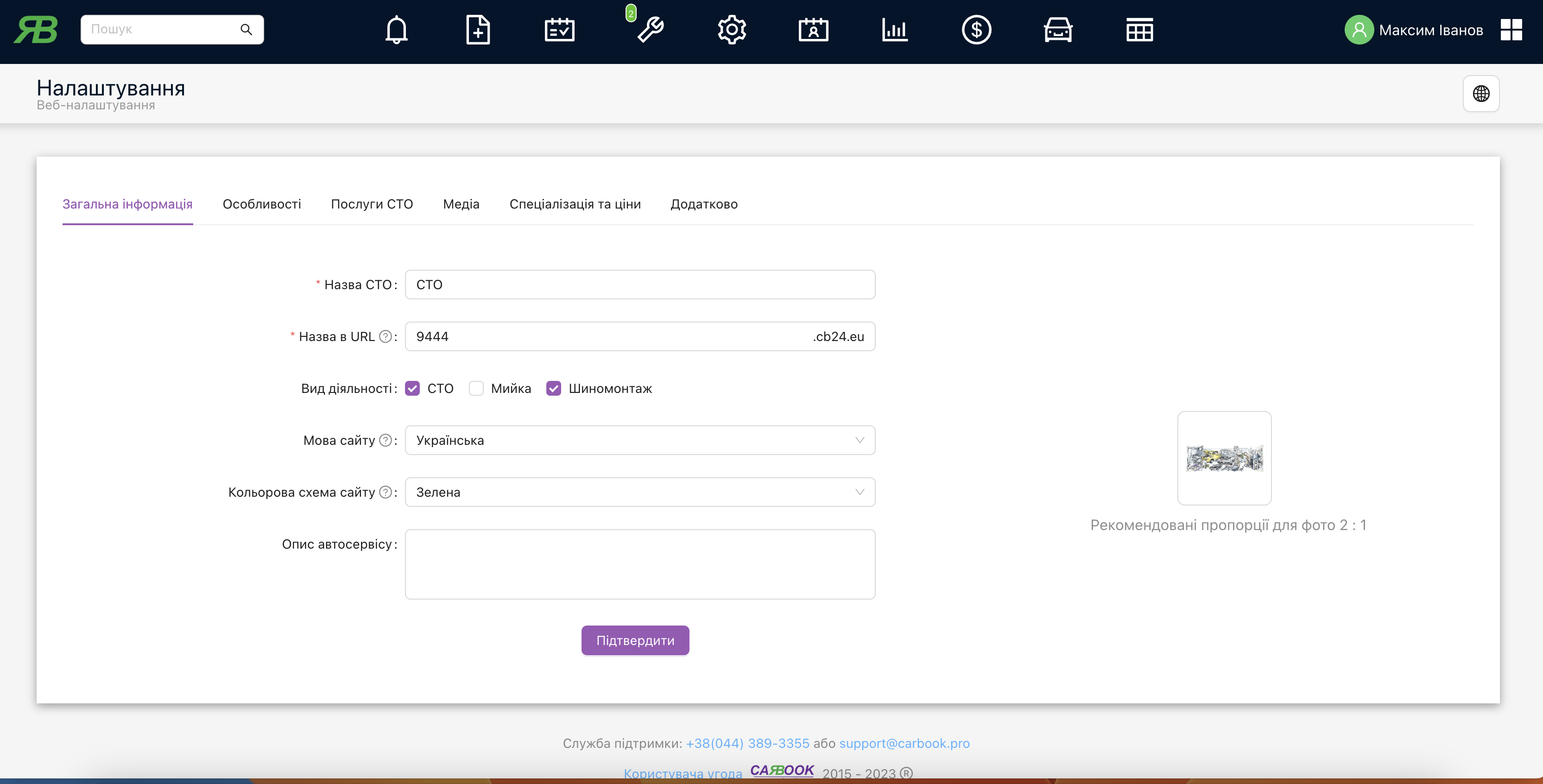1543x784 pixels.
Task: Open the wrench repairs icon
Action: click(x=650, y=29)
